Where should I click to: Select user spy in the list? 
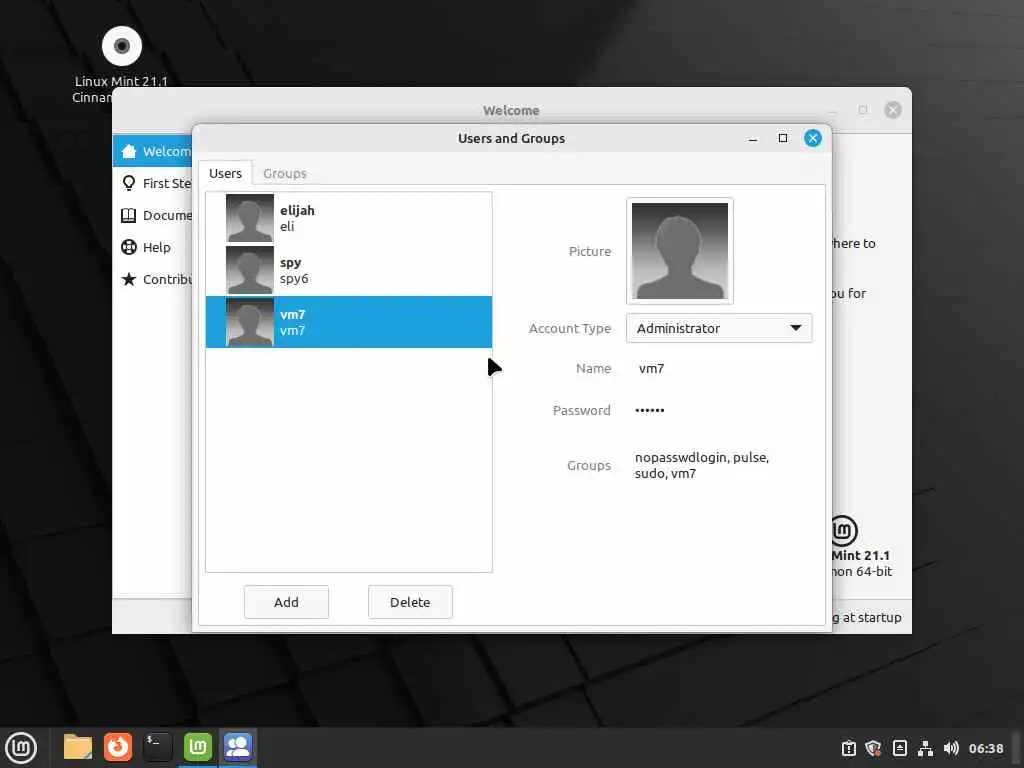click(349, 270)
